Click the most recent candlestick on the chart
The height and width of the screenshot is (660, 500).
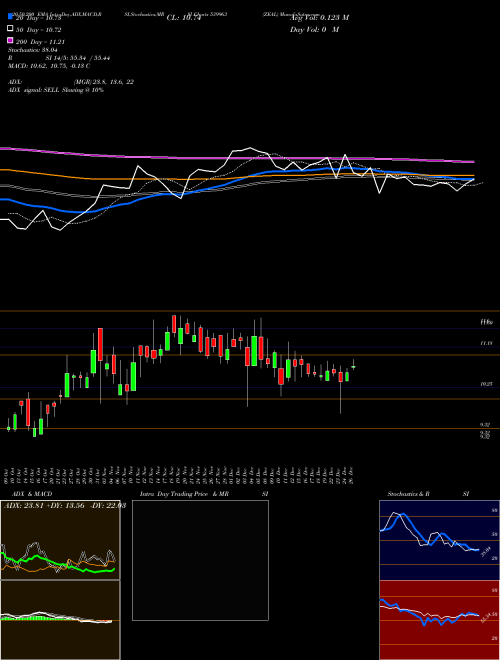354,365
